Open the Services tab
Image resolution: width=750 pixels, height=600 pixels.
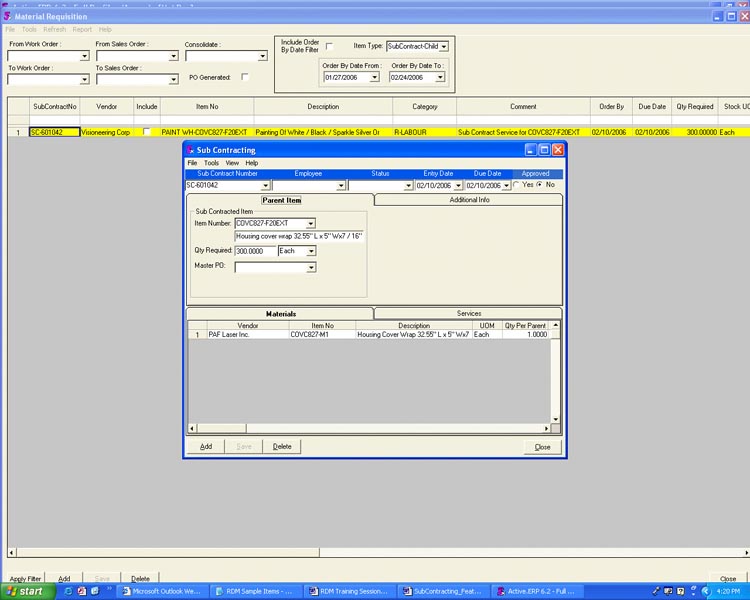tap(469, 314)
